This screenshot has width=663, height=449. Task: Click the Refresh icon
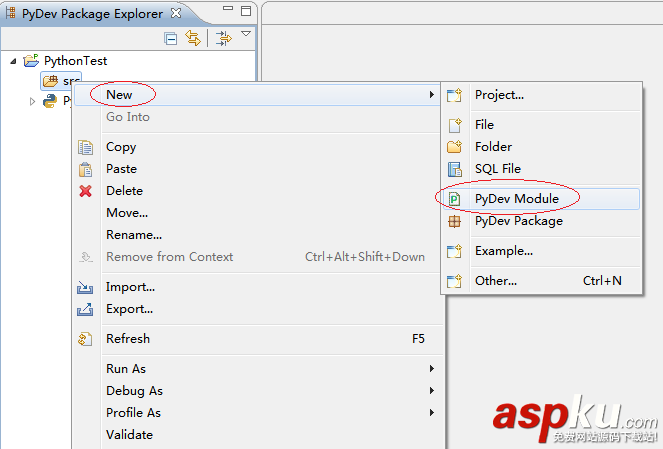85,339
